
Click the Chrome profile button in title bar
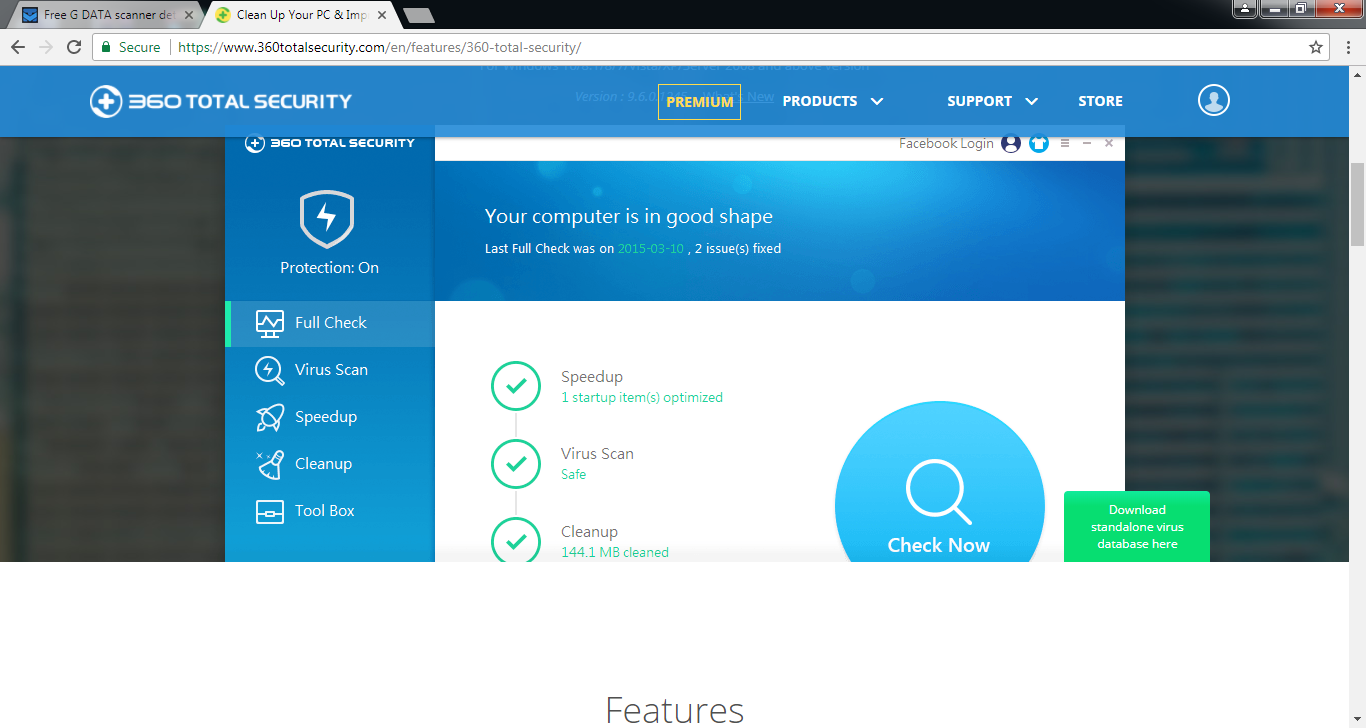click(1244, 8)
